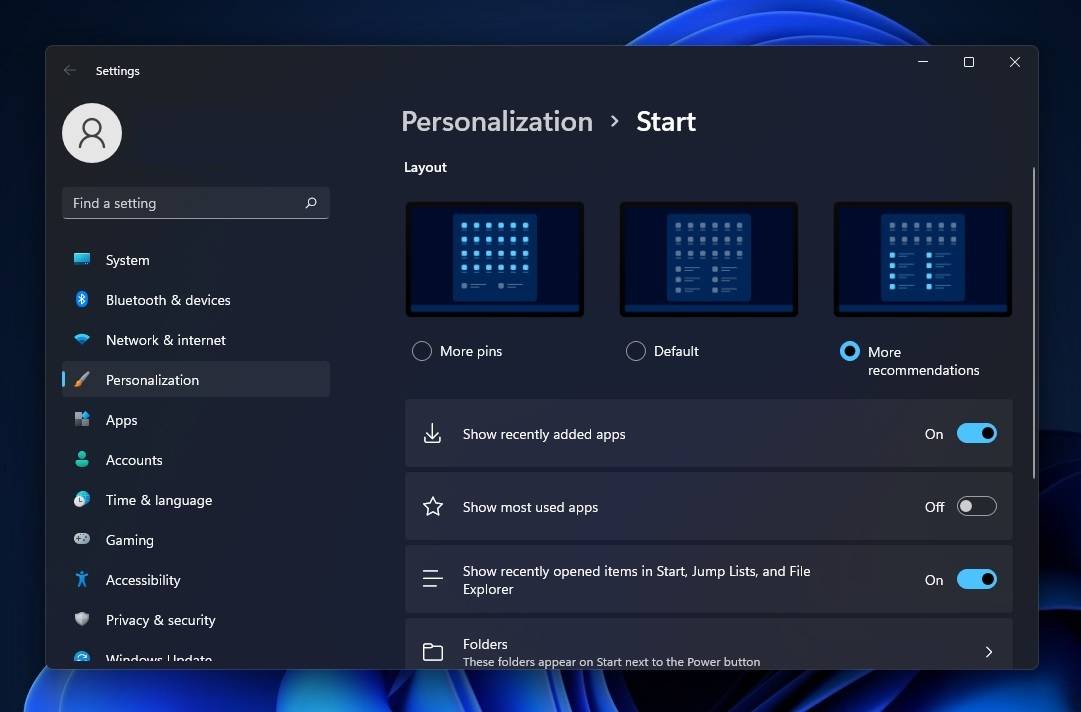Viewport: 1081px width, 712px height.
Task: Open Accounts from the sidebar
Action: [x=81, y=459]
